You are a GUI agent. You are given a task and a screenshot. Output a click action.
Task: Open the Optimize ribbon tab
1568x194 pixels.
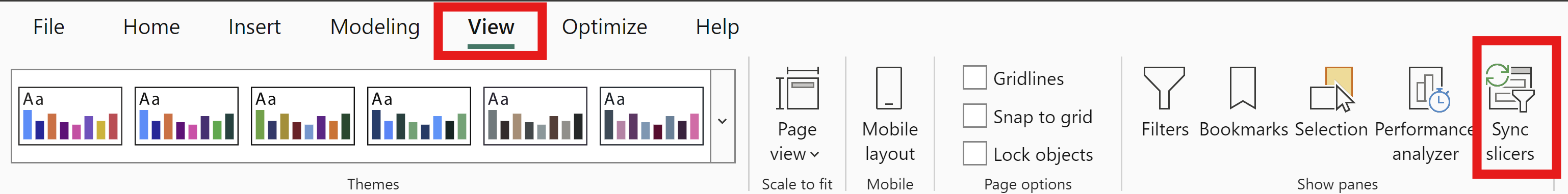pos(604,27)
